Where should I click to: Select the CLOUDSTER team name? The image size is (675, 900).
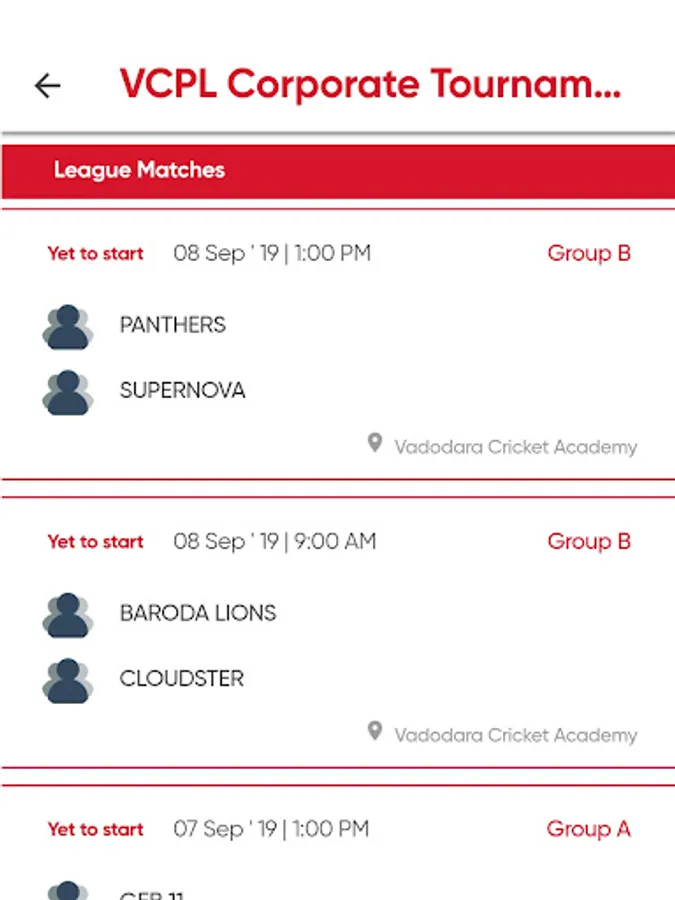tap(182, 678)
